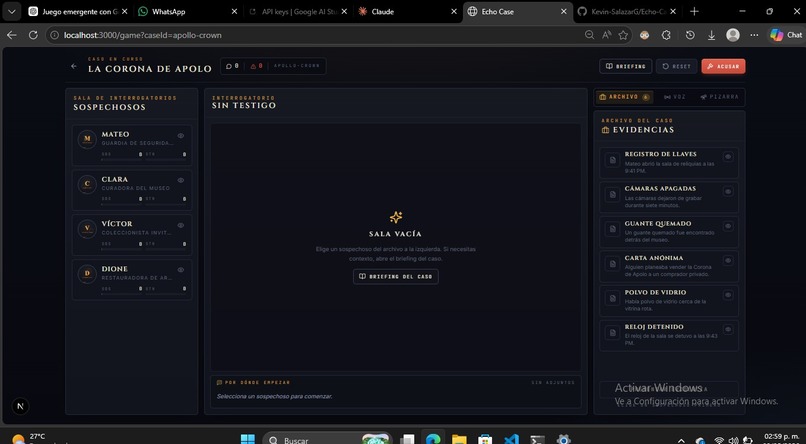
Task: Reset the case with the Reset button
Action: coord(676,66)
